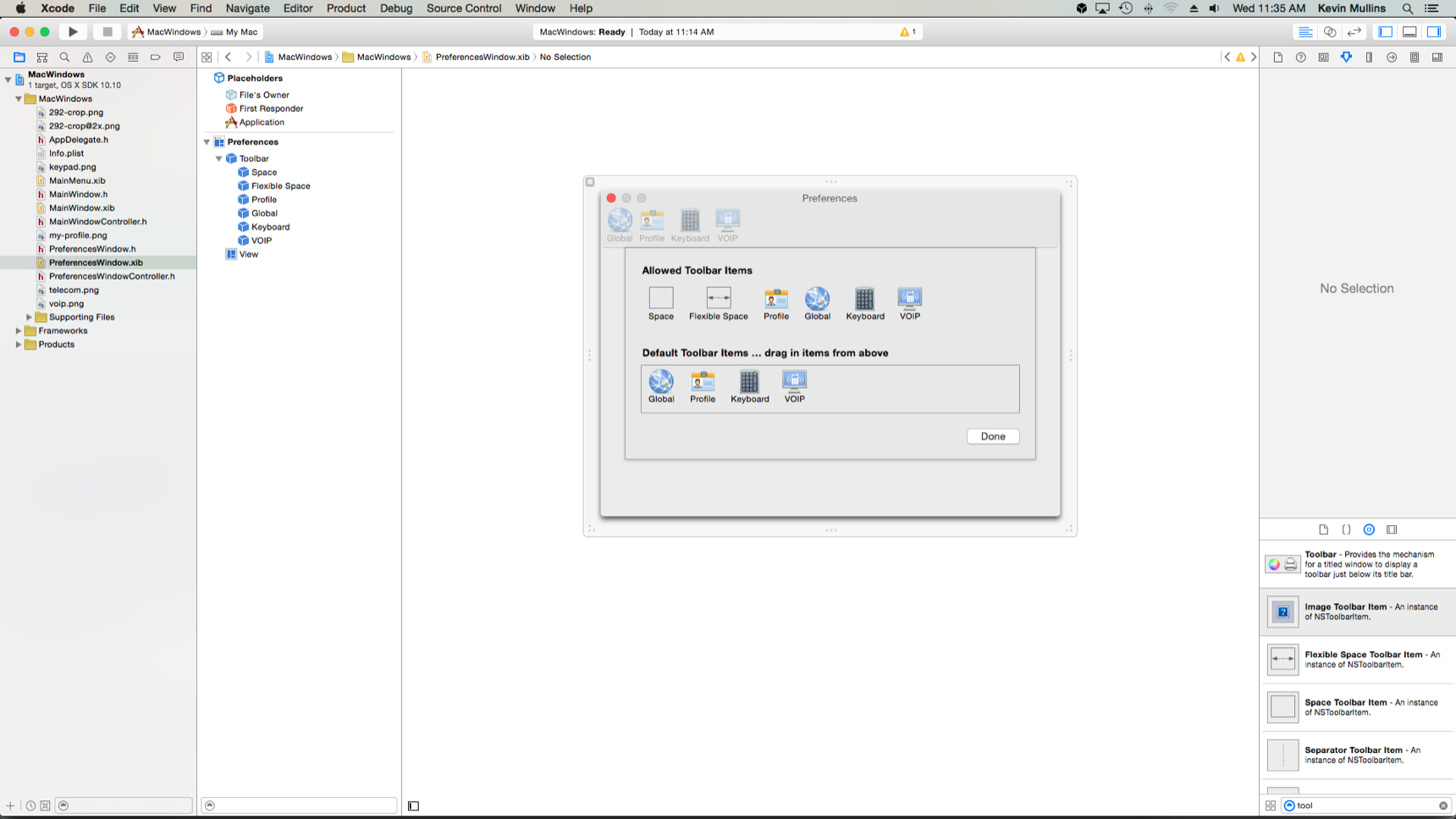
Task: Open the Find navigator magnifier icon
Action: [x=64, y=58]
